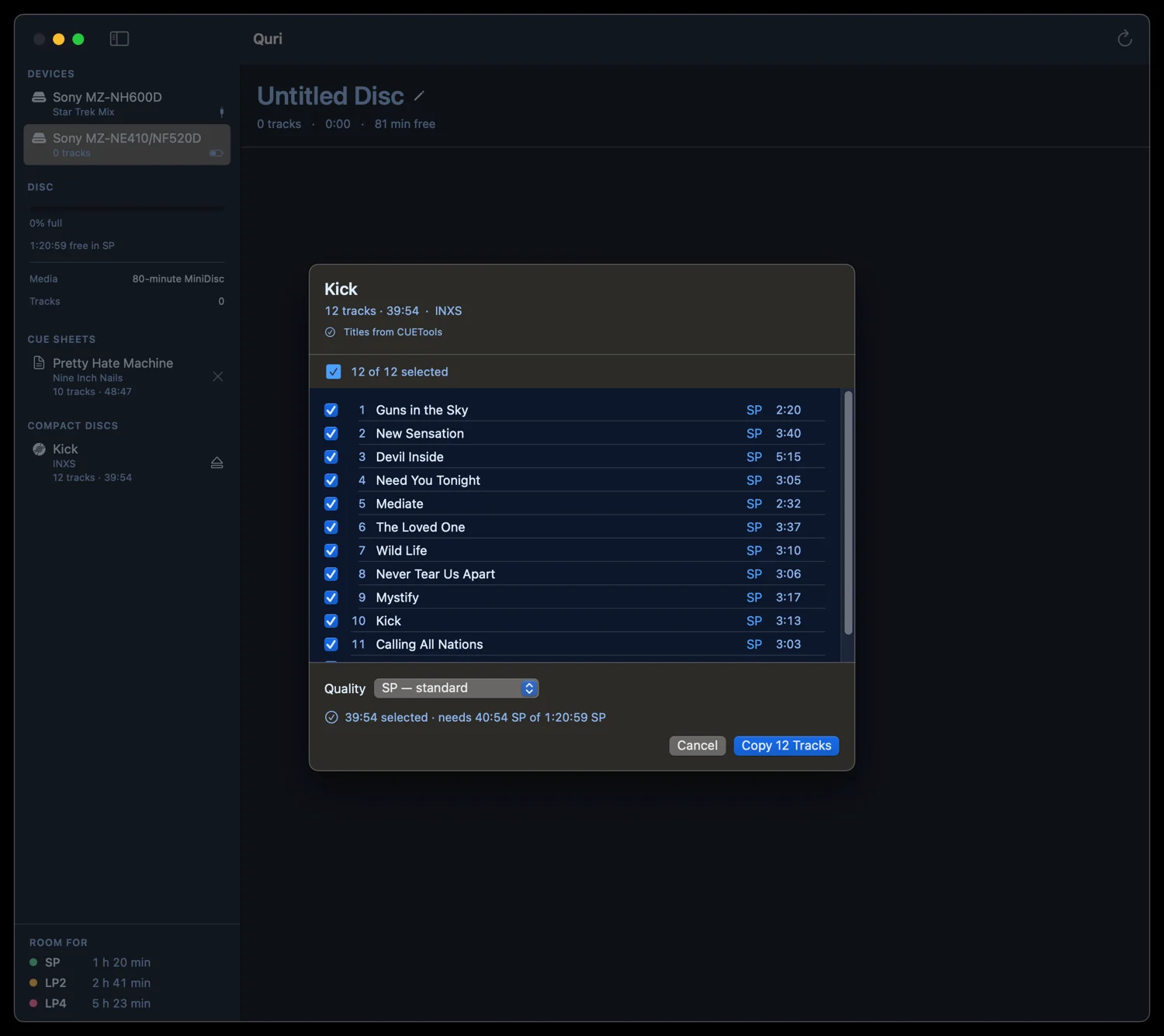Screen dimensions: 1164x1036
Task: Uncheck the Guns in the Sky track
Action: tap(331, 410)
